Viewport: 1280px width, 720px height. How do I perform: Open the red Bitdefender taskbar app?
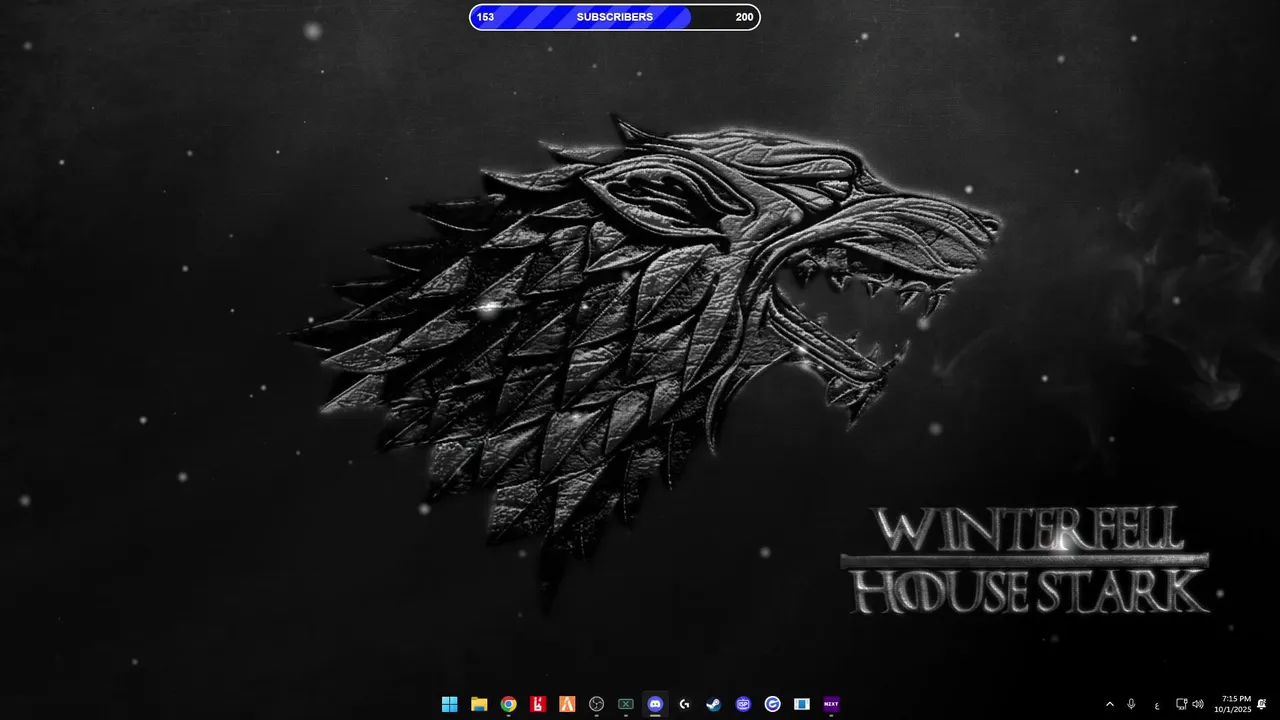538,704
